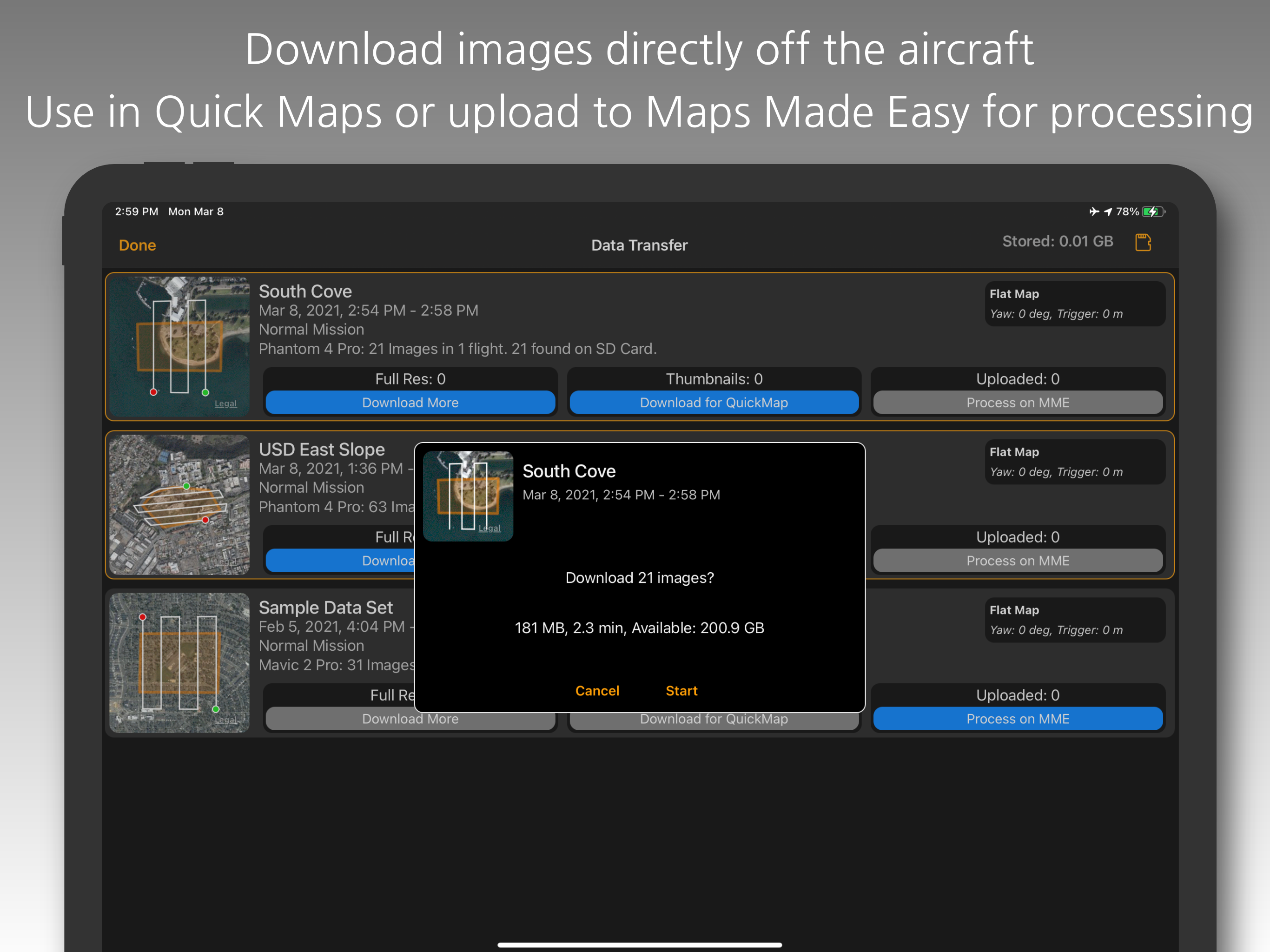Image resolution: width=1270 pixels, height=952 pixels.
Task: Select the Flat Map box for Sample Data Set
Action: tap(1075, 620)
